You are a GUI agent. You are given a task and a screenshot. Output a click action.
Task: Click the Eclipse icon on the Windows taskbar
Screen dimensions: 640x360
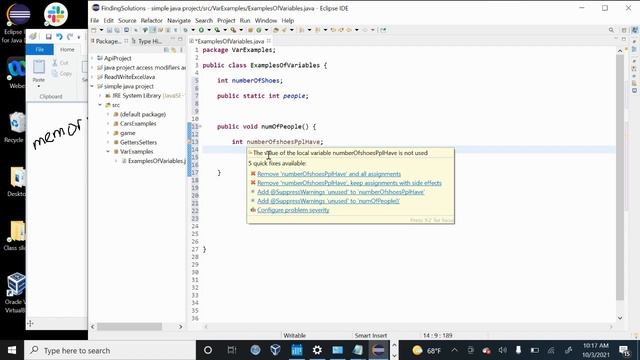378,350
